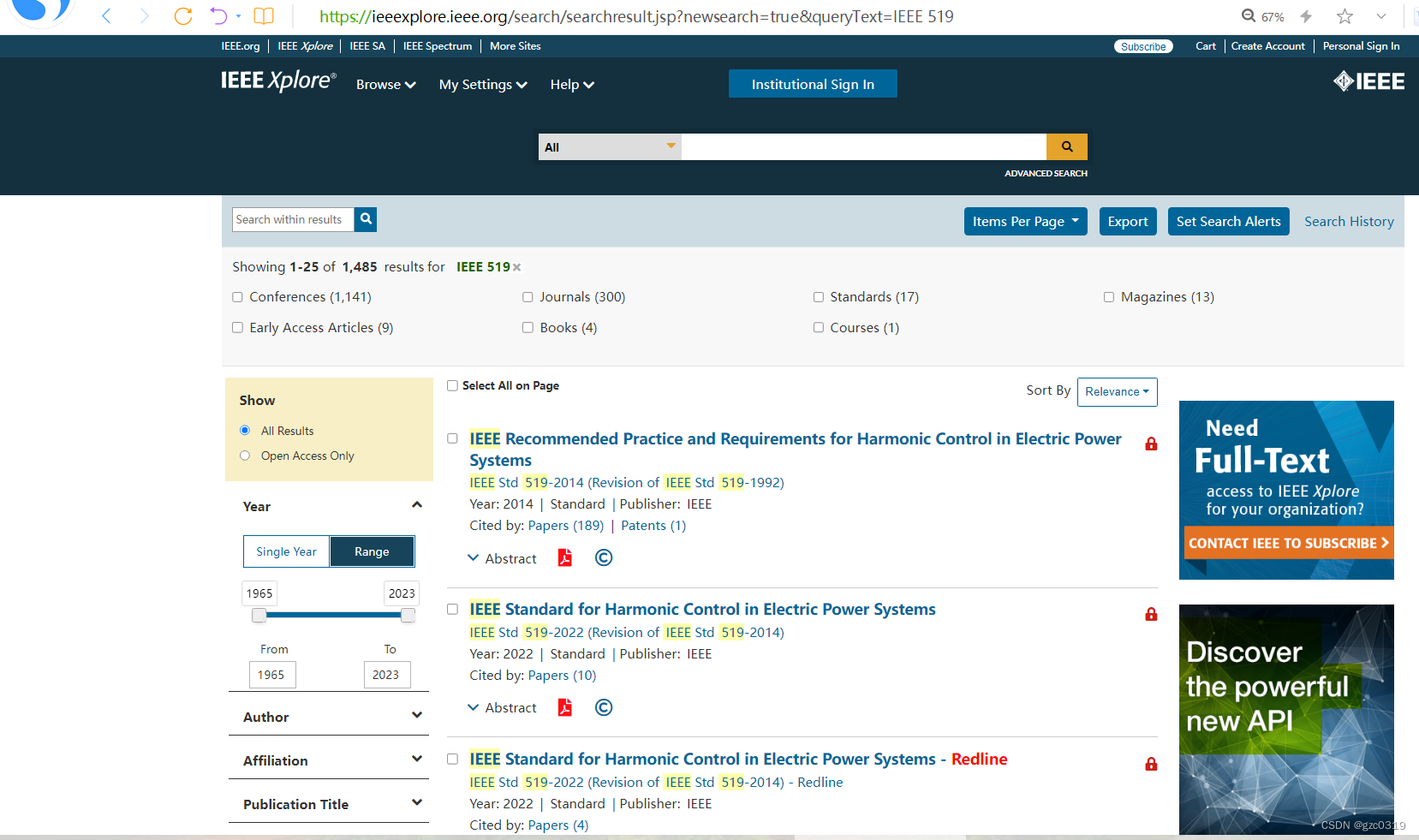Expand the Publication Title filter section

(417, 802)
